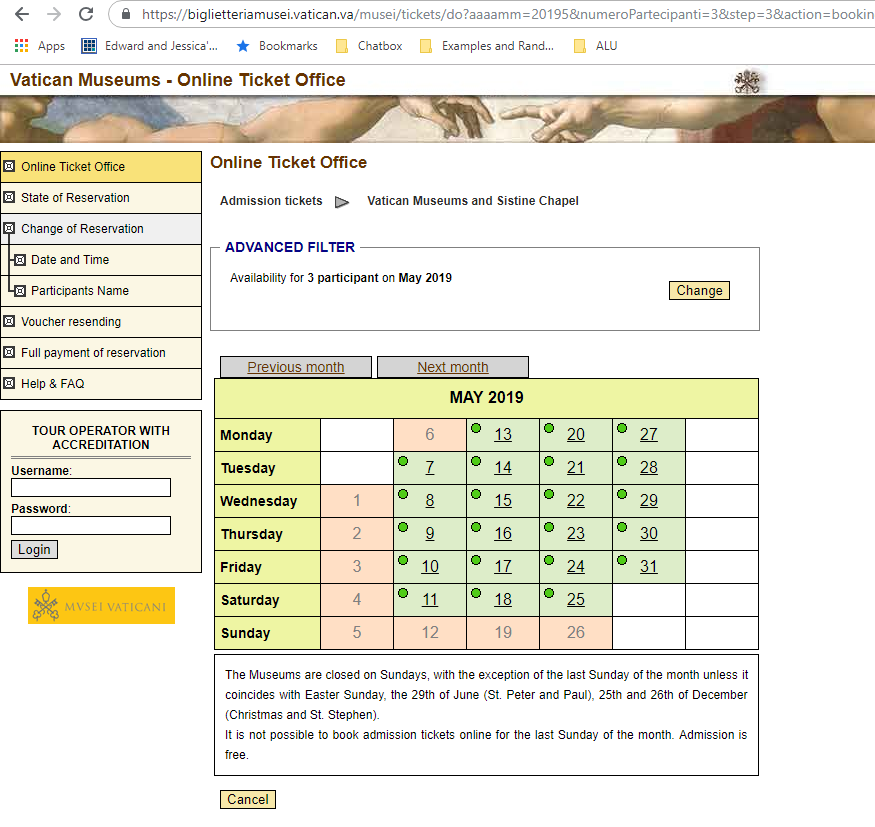Screen dimensions: 875x827
Task: Select Monday May 27
Action: (x=648, y=435)
